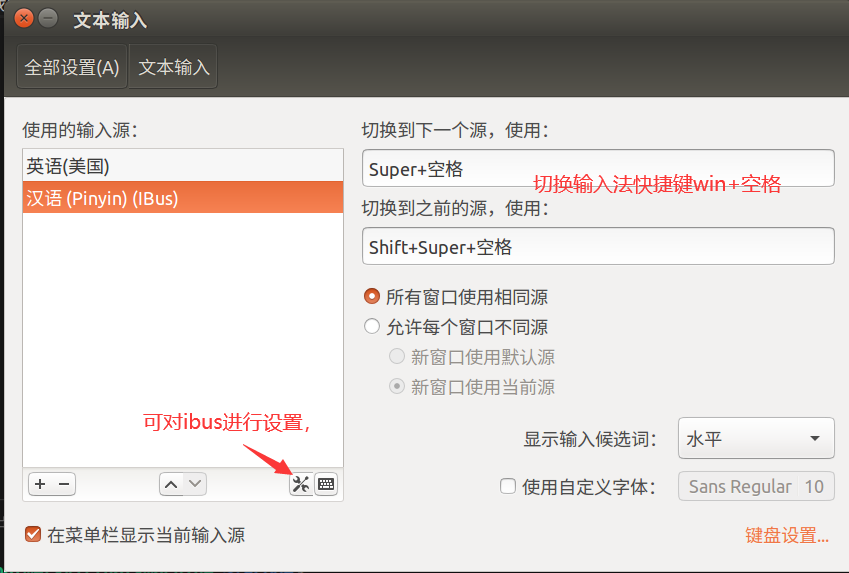Go to 全部设置(A) button
Screen dimensions: 849x573
(x=72, y=67)
